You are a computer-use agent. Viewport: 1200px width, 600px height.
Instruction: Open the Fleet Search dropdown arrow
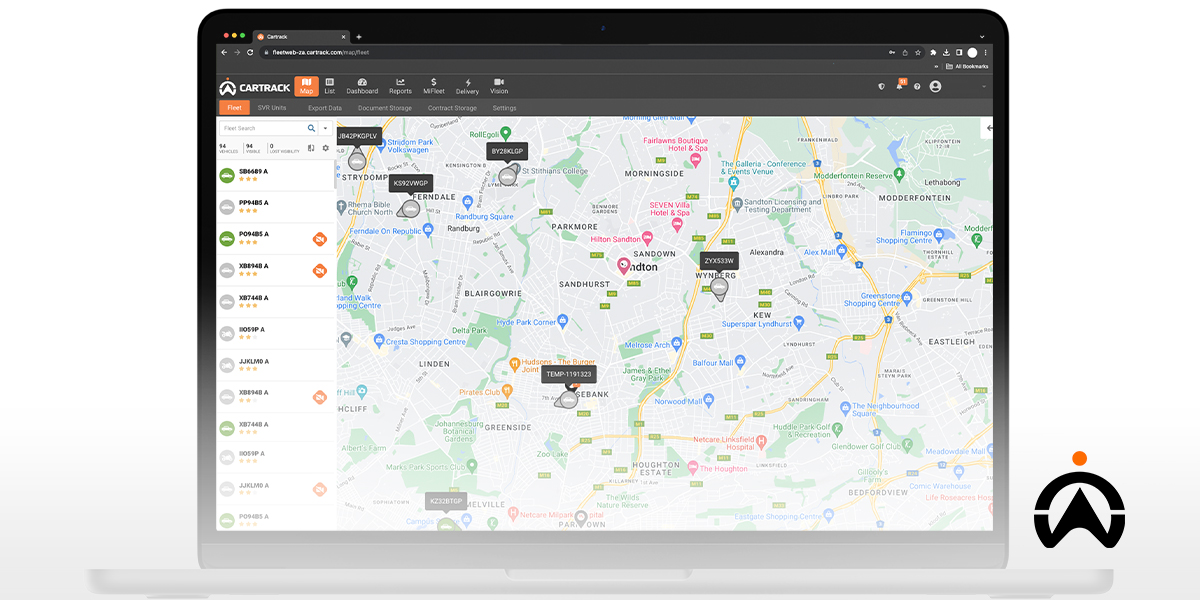pos(325,128)
